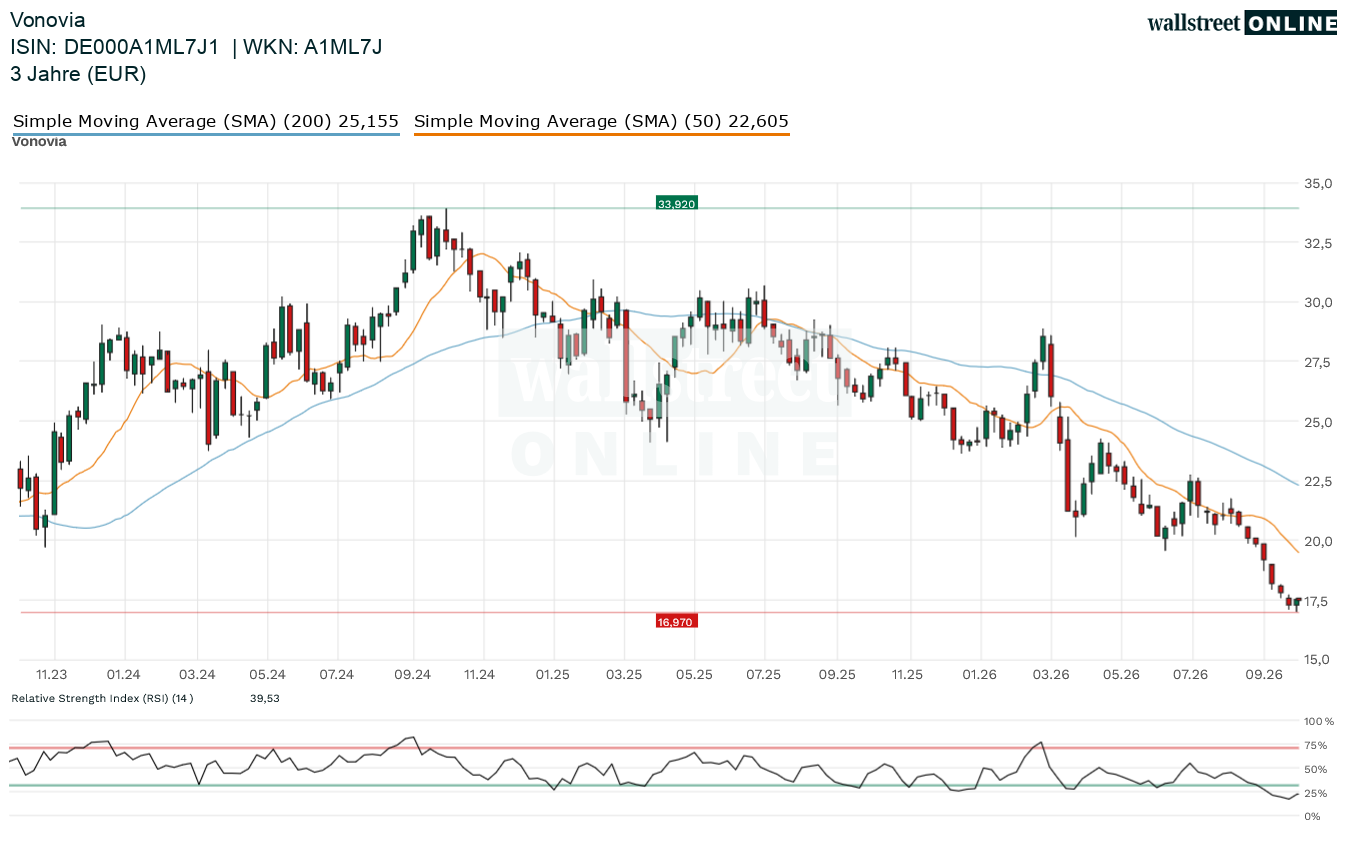This screenshot has width=1349, height=843.
Task: Click the 20,0 price axis label
Action: point(1318,541)
